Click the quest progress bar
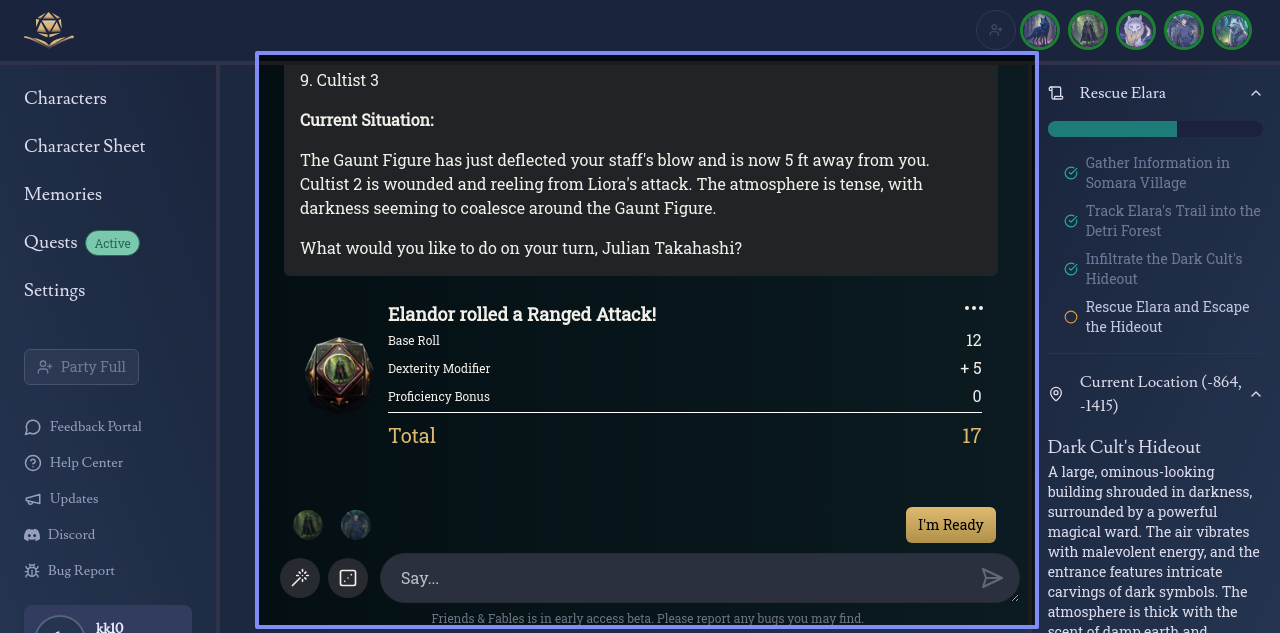1280x633 pixels. click(x=1156, y=129)
